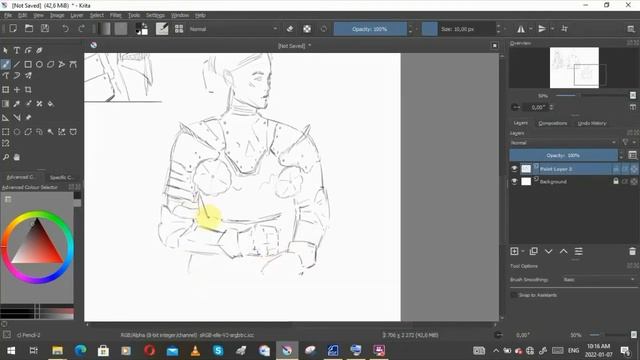Show hidden system tray icons
Screen dimensions: 640x360
[x=496, y=350]
